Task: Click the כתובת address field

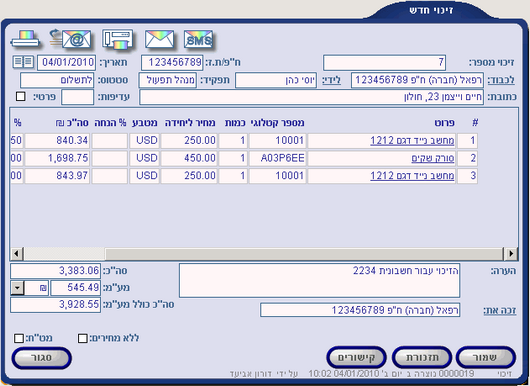Action: [311, 97]
